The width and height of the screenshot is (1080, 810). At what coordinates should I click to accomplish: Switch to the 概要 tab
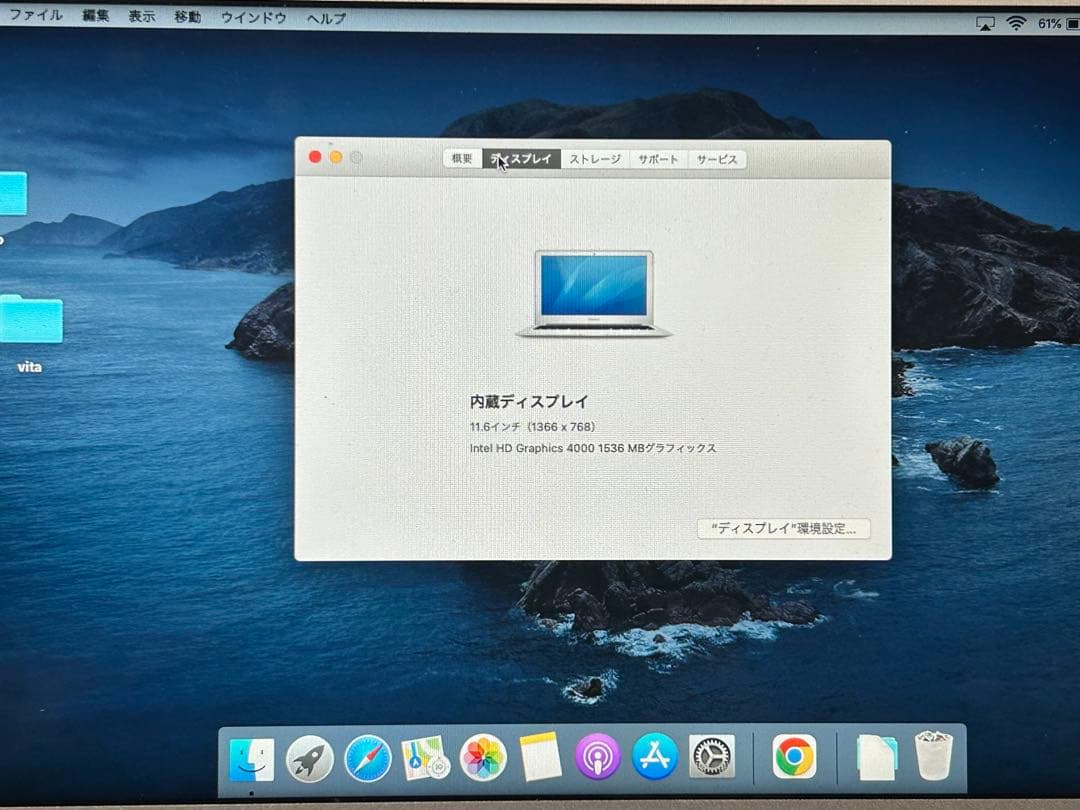tap(462, 158)
